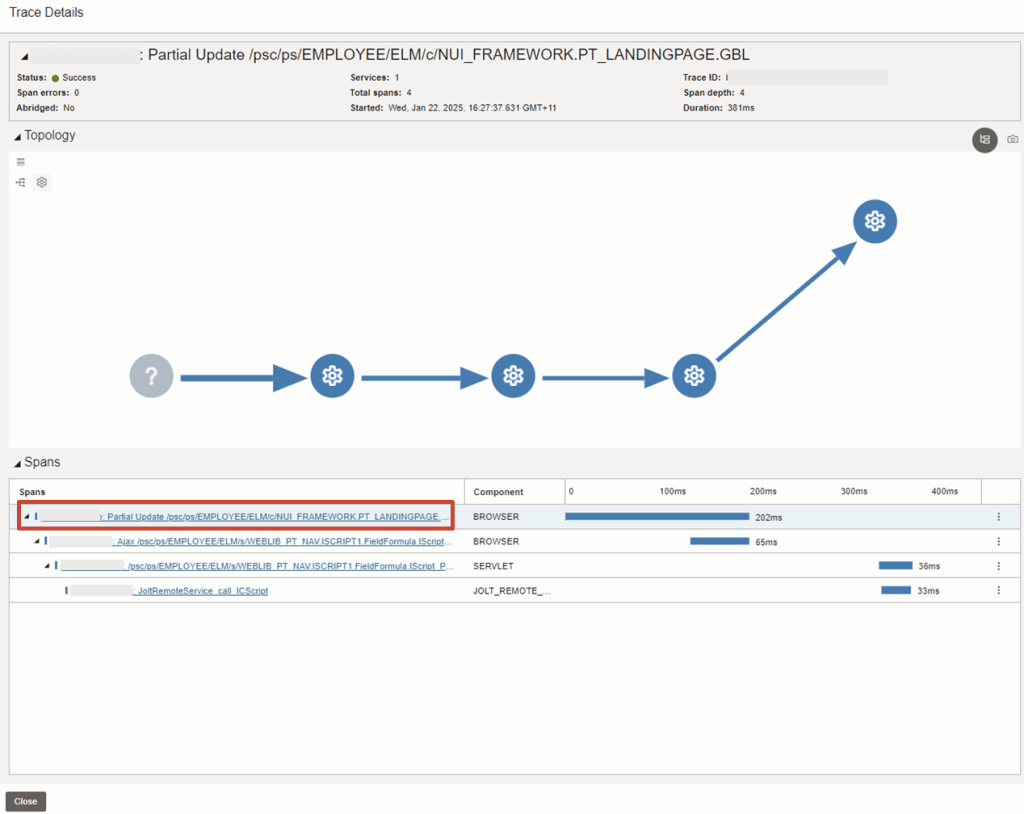Screen dimensions: 1024x814
Task: Click the small gear settings icon in topology toolbar
Action: click(42, 182)
